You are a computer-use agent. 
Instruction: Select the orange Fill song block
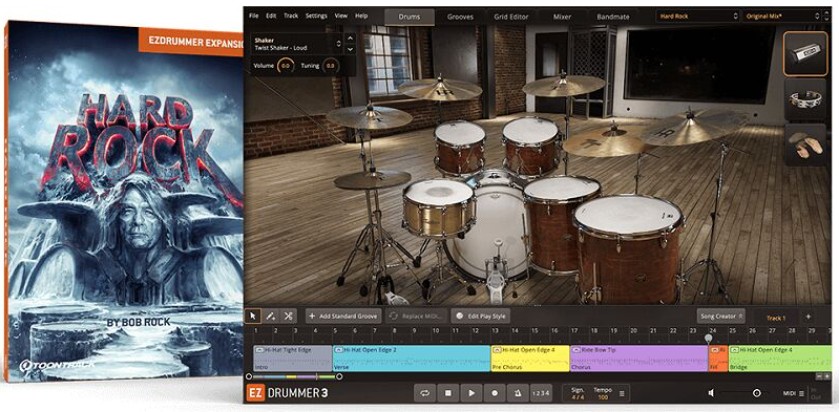coord(719,358)
